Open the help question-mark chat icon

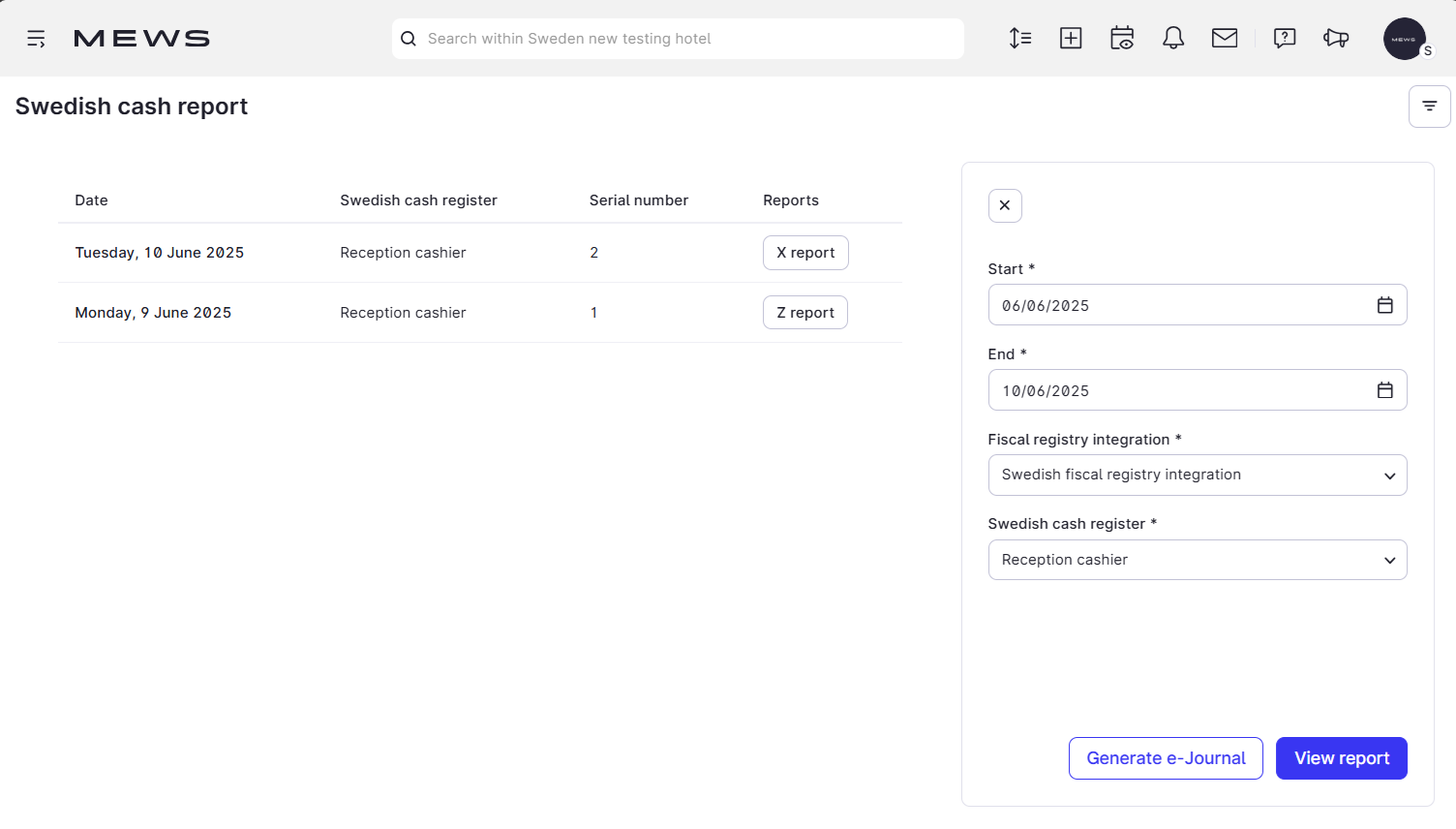tap(1285, 39)
